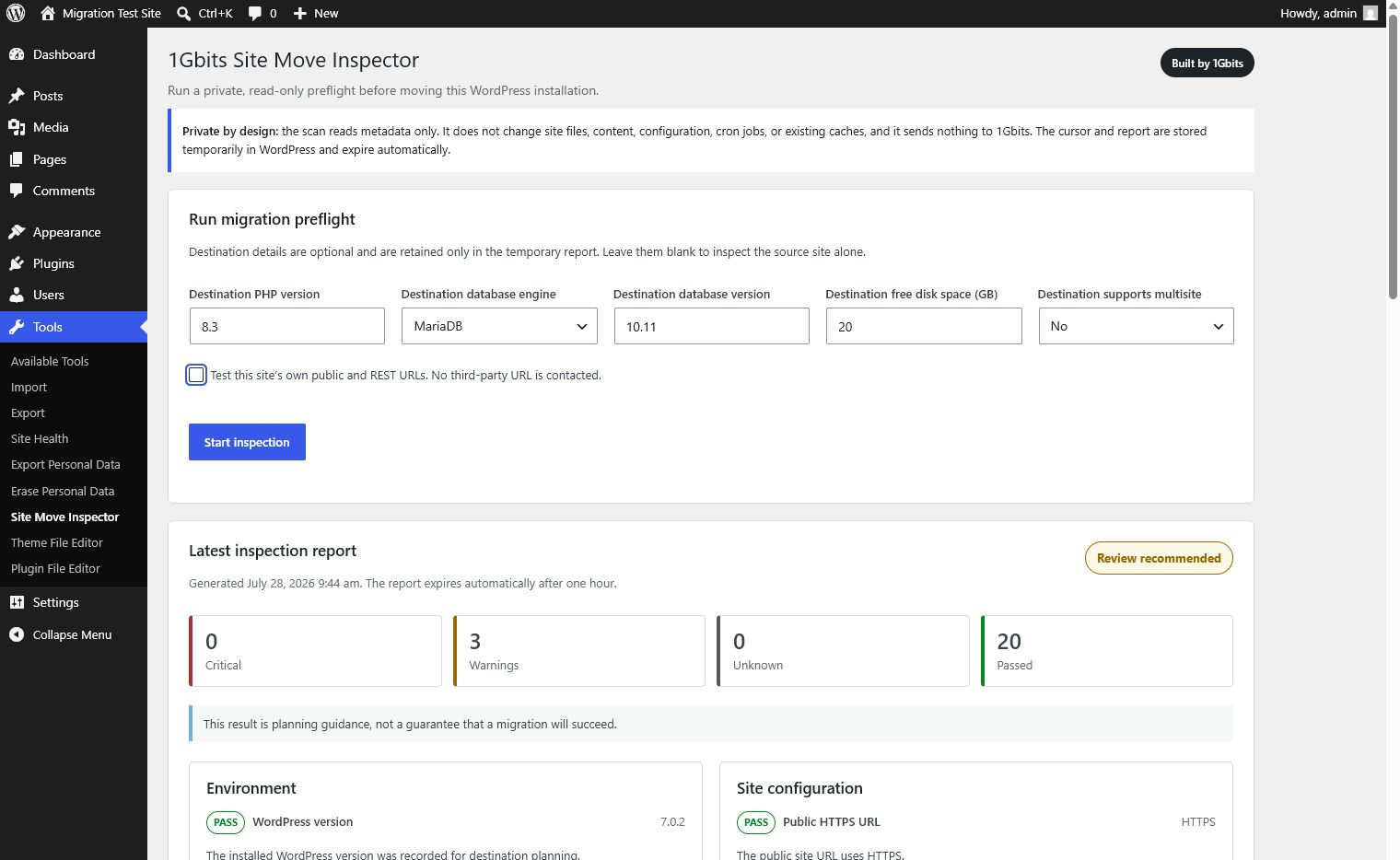Click the New content link
1400x860 pixels.
point(326,13)
